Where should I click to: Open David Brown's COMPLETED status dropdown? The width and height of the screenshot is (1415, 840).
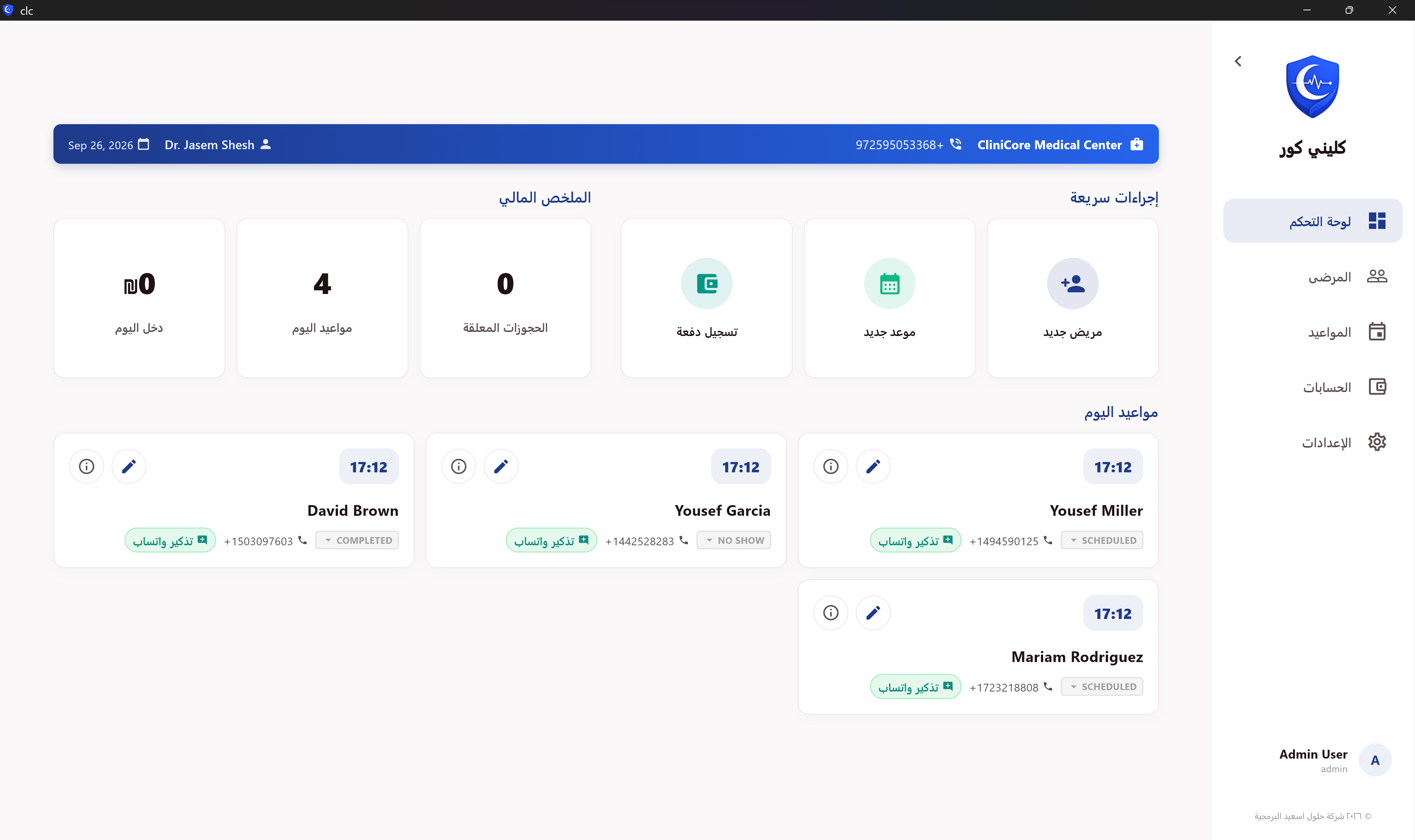(x=357, y=540)
